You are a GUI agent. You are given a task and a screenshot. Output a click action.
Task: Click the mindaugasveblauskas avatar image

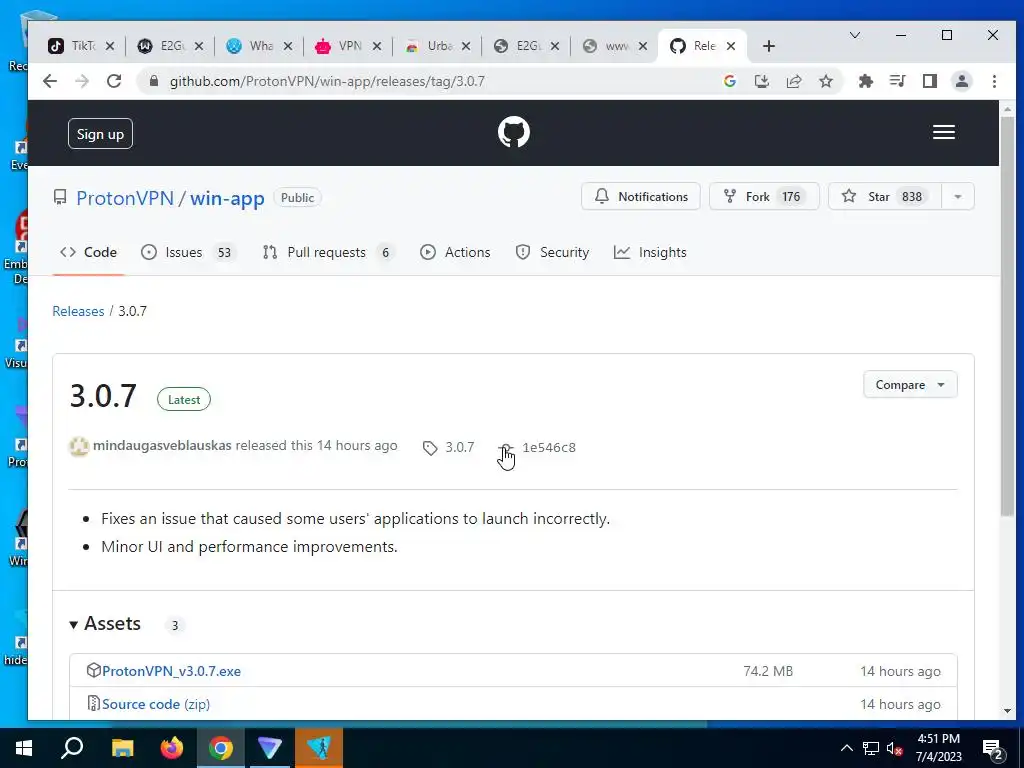[x=79, y=447]
